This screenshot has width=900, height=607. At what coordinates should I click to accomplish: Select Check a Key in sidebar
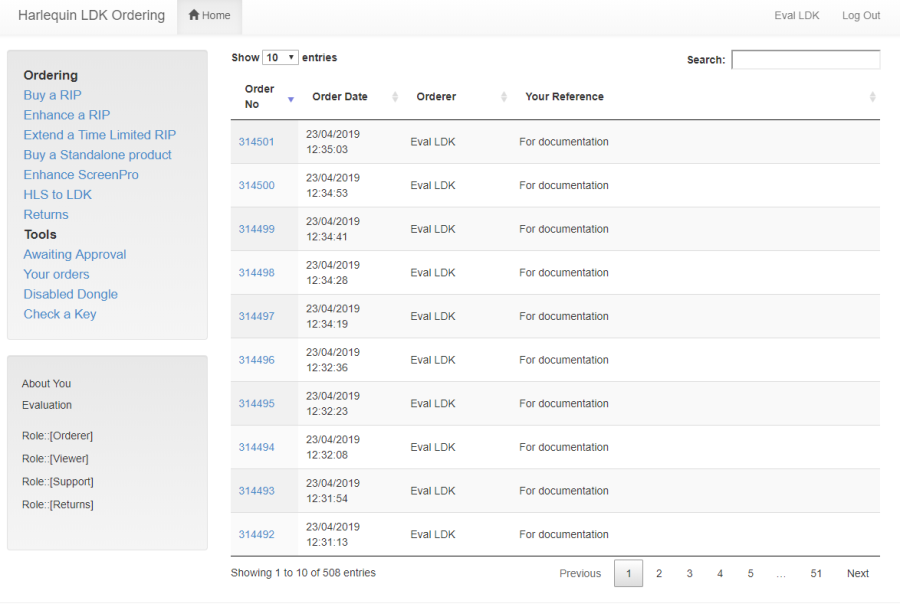click(x=60, y=314)
